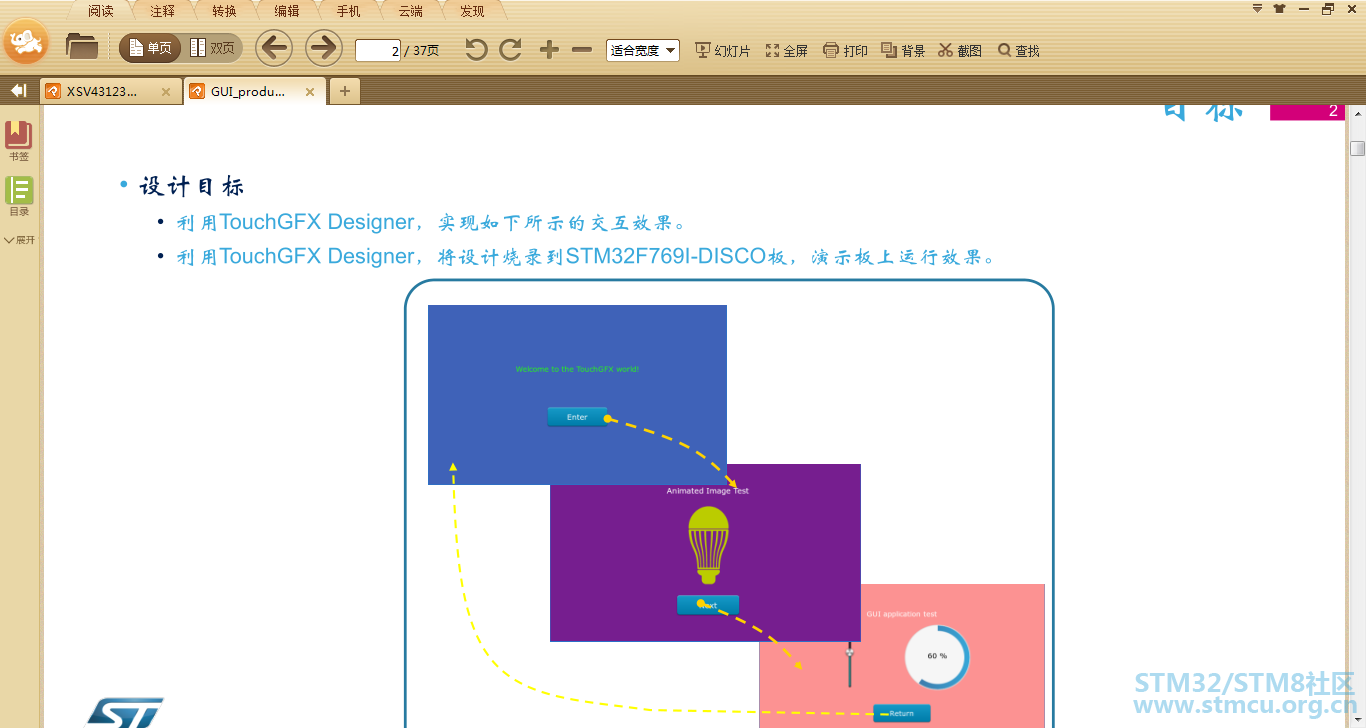
Task: Select the 注释 ribbon tab
Action: click(x=163, y=11)
